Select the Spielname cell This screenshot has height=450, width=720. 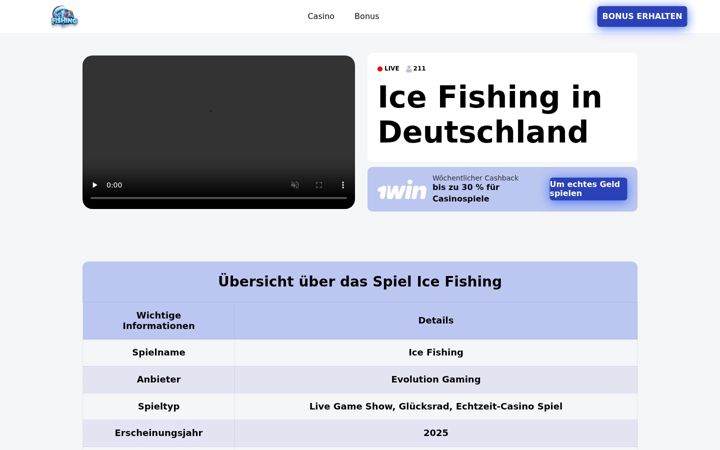pos(158,352)
